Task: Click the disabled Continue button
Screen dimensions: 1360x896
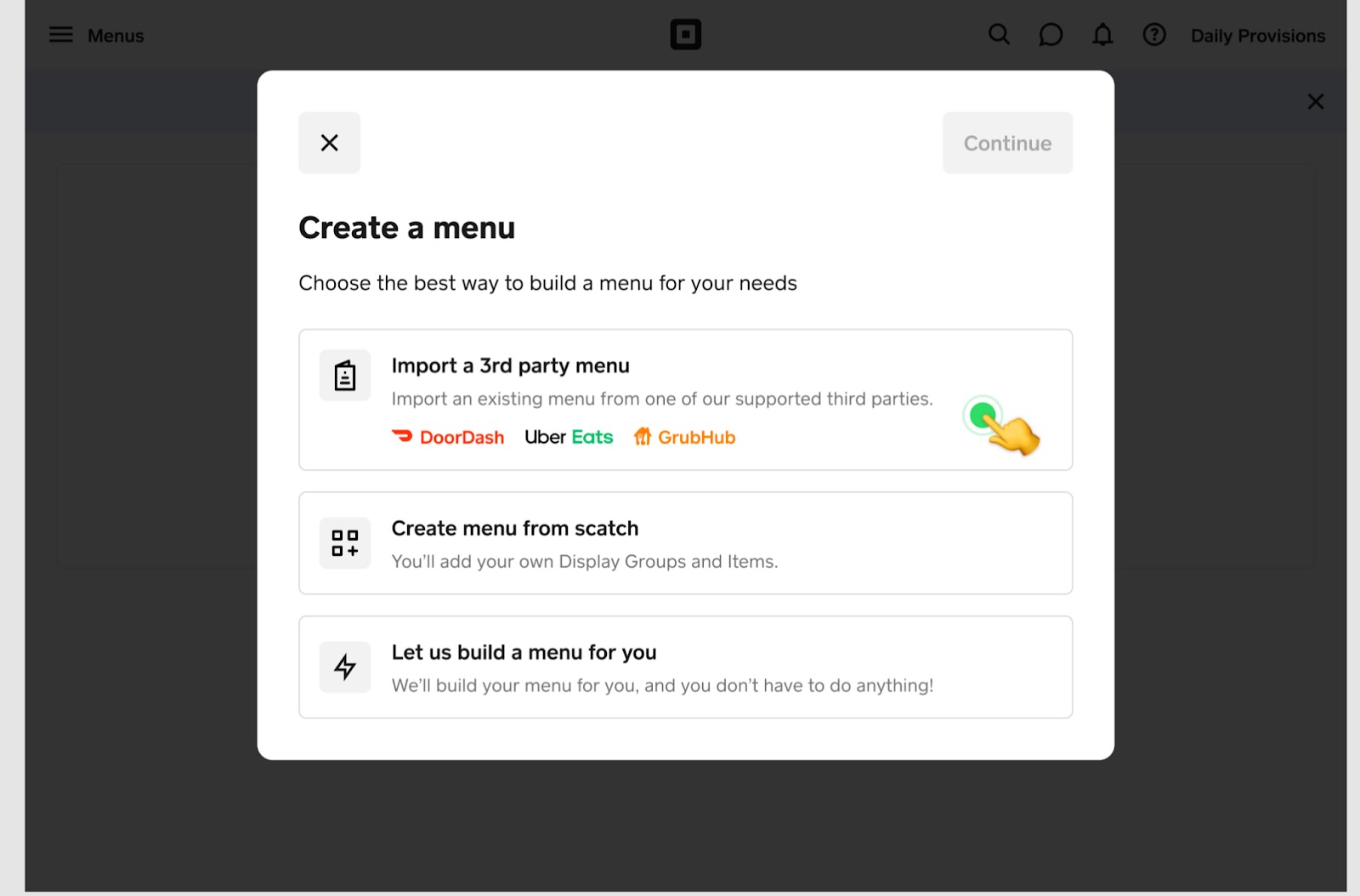Action: coord(1007,143)
